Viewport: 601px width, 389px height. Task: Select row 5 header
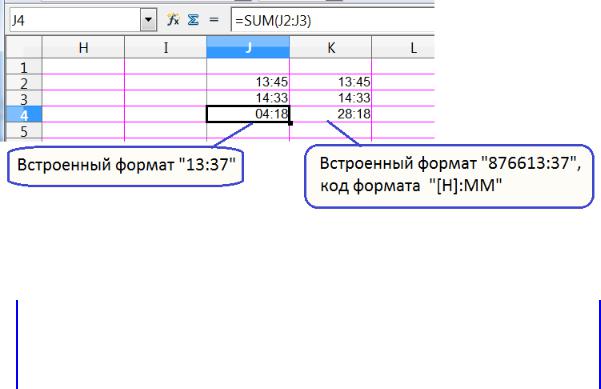tap(24, 131)
